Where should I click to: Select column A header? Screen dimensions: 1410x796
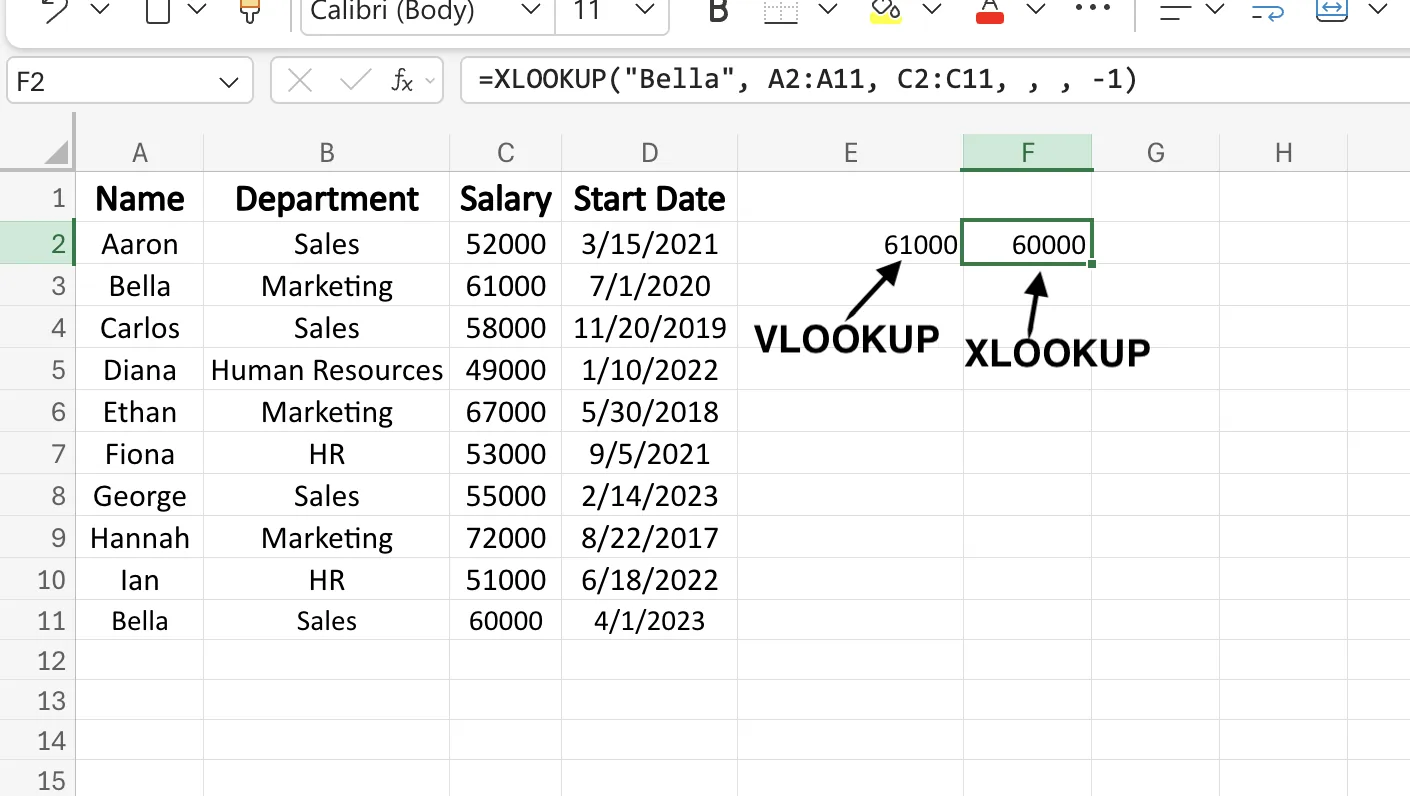pos(140,153)
